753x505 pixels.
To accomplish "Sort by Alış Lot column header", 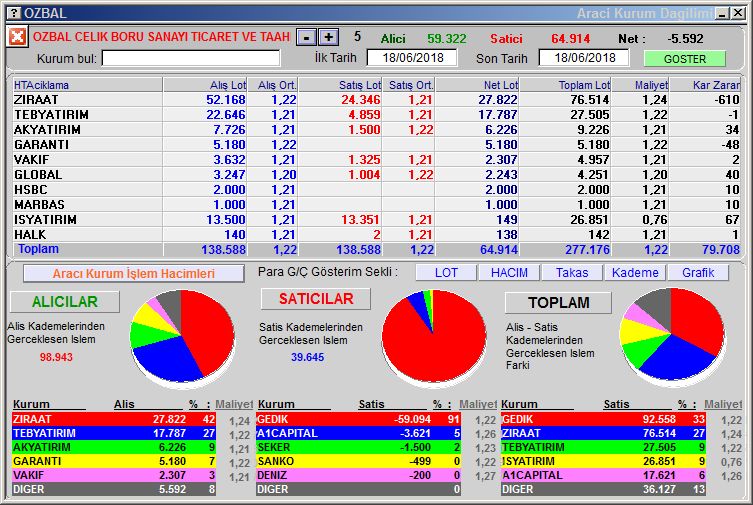I will click(x=205, y=85).
